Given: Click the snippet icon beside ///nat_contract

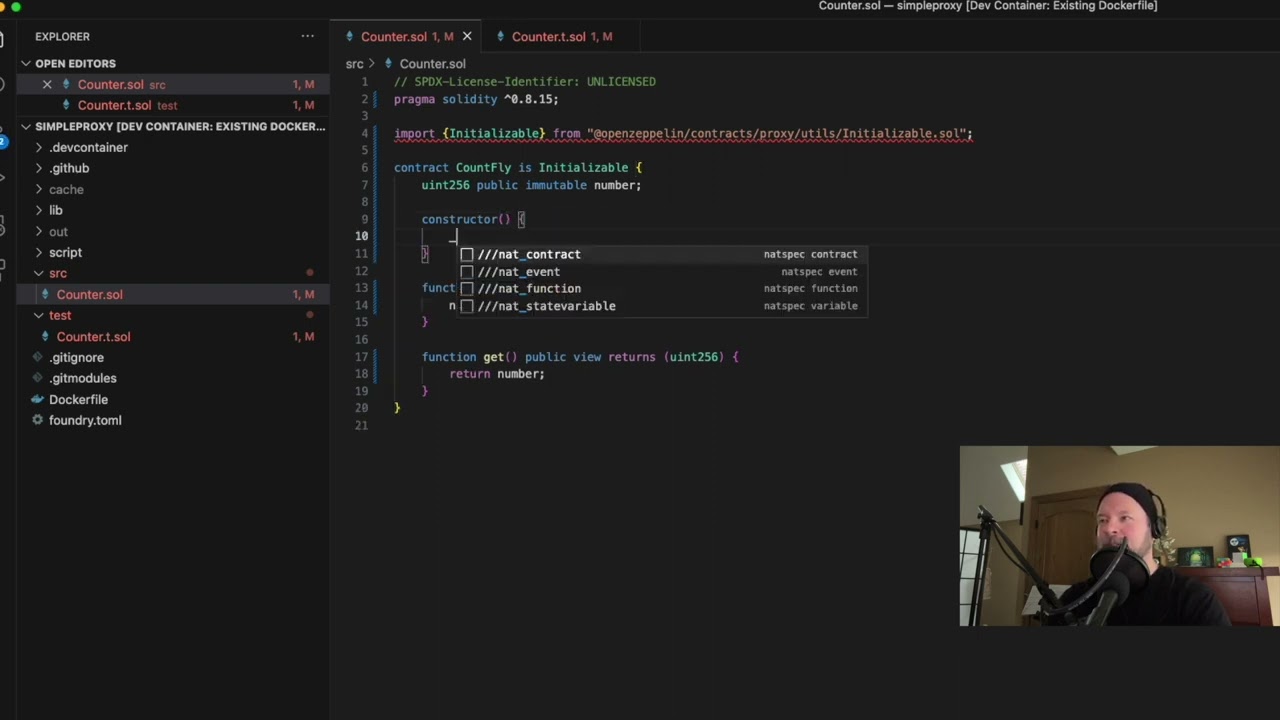Looking at the screenshot, I should [x=466, y=255].
